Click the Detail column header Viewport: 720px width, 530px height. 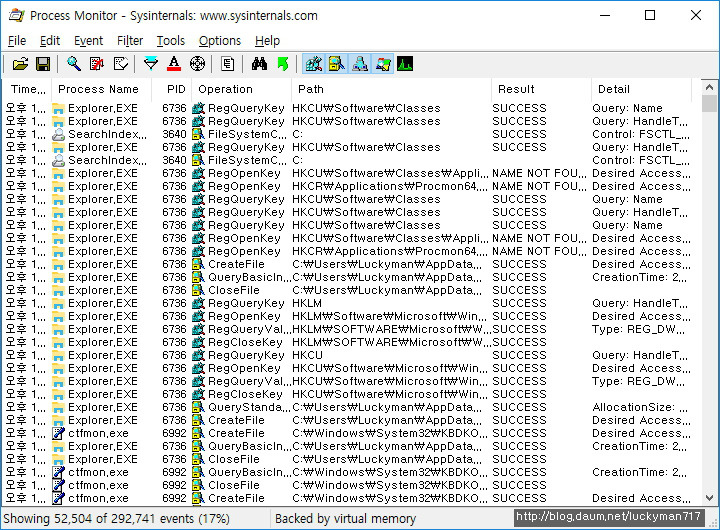641,89
